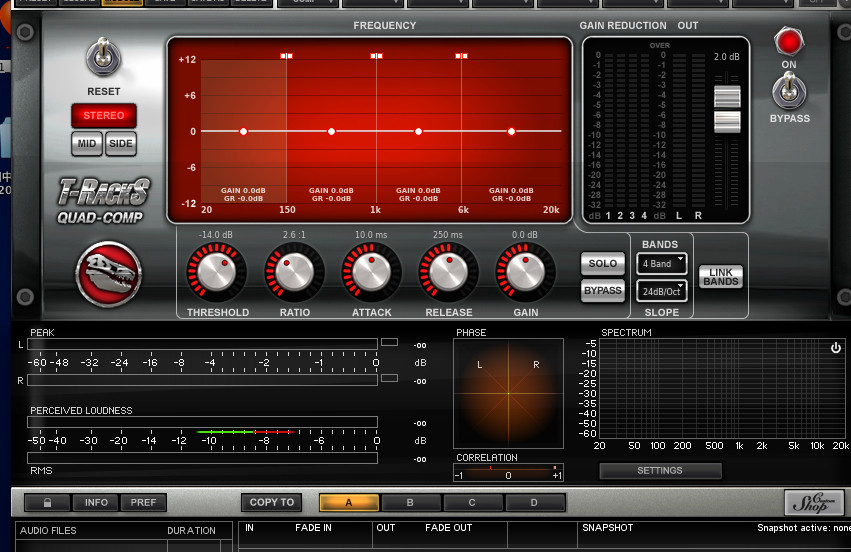851x552 pixels.
Task: Click the spectrum analyzer power icon
Action: tap(835, 348)
